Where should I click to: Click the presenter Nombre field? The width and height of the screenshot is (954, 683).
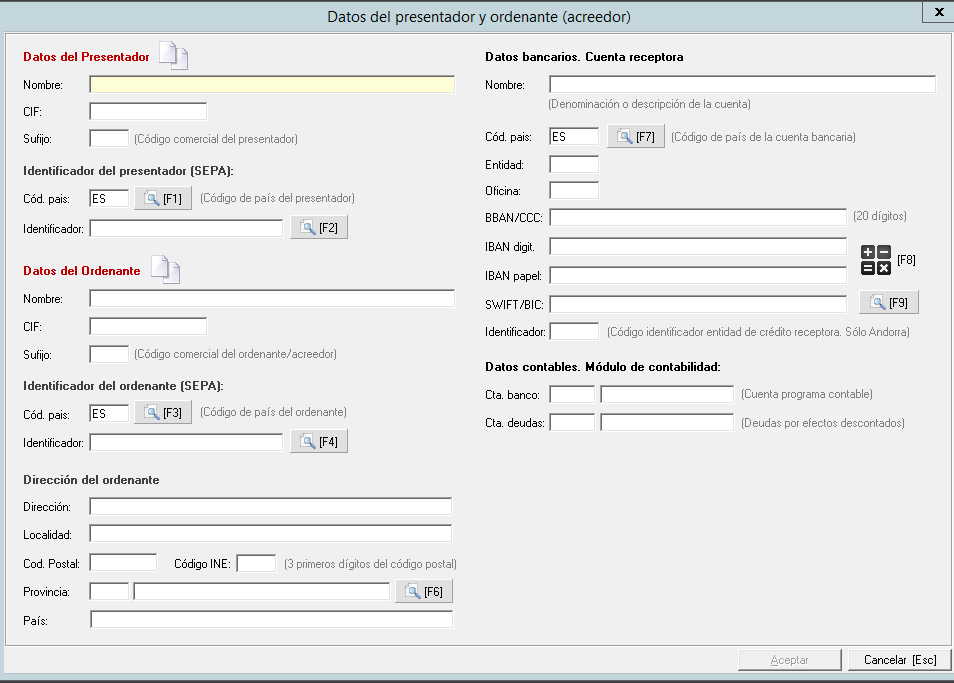pos(272,85)
